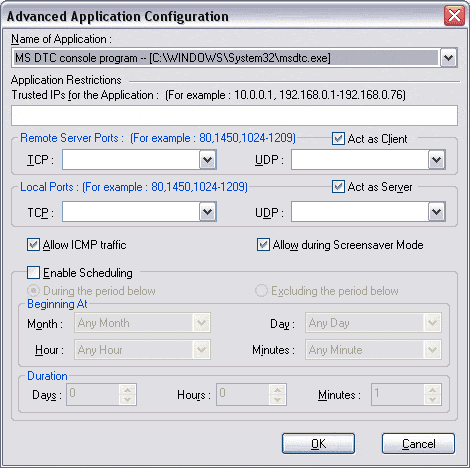Open the Name of Application dropdown arrow
The width and height of the screenshot is (470, 468).
pos(449,58)
